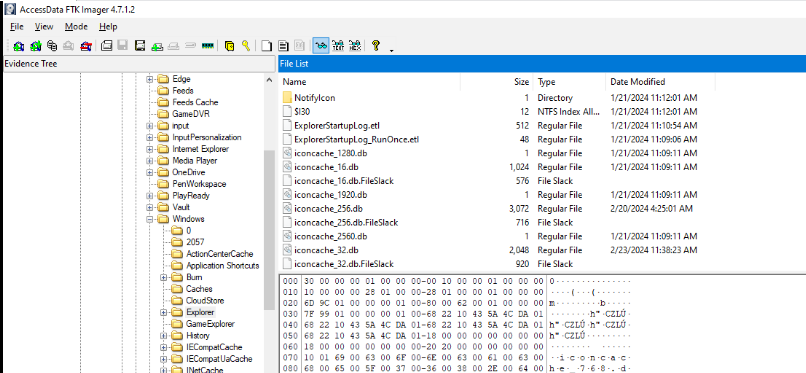Open the Mode menu
This screenshot has width=806, height=373.
76,27
